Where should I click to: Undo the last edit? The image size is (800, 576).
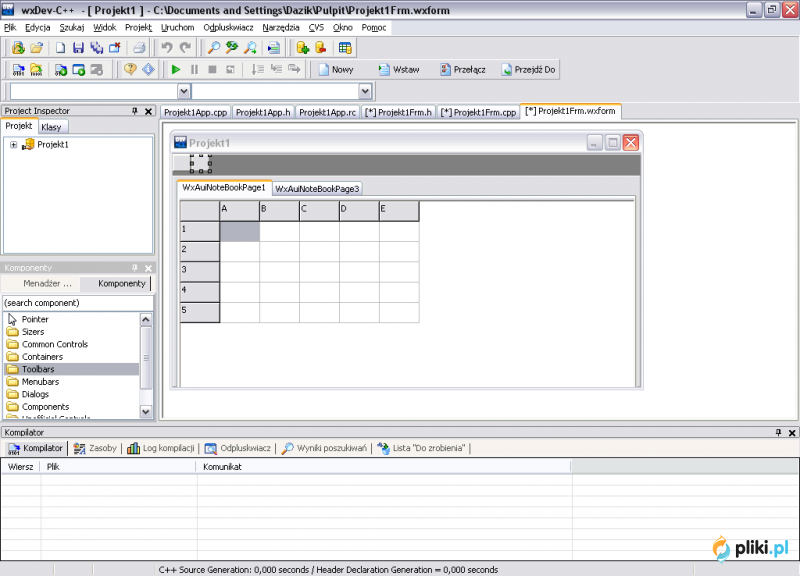click(x=167, y=48)
